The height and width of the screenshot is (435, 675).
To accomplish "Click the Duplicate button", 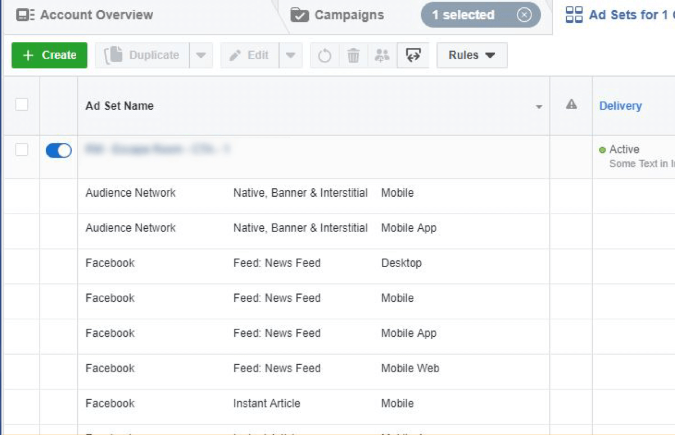I will 142,55.
